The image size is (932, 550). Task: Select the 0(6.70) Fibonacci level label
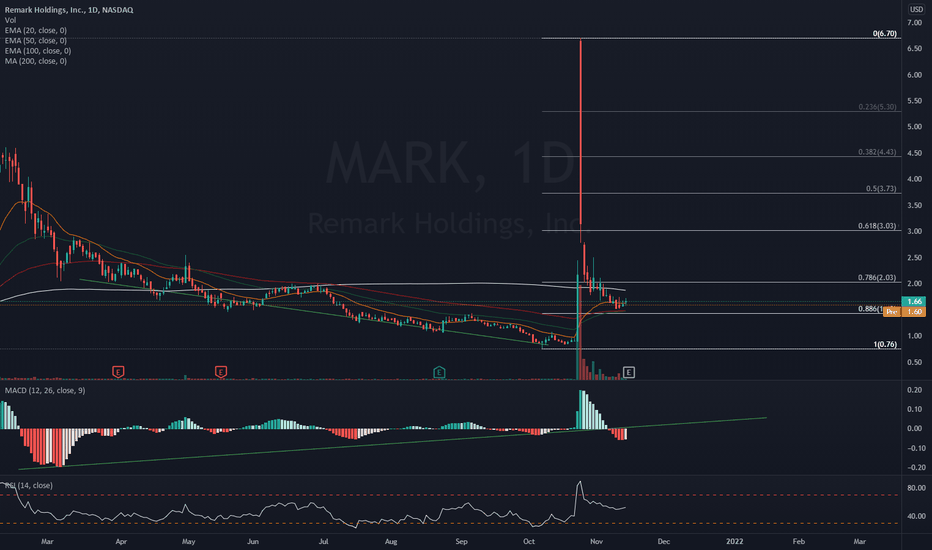(x=884, y=33)
